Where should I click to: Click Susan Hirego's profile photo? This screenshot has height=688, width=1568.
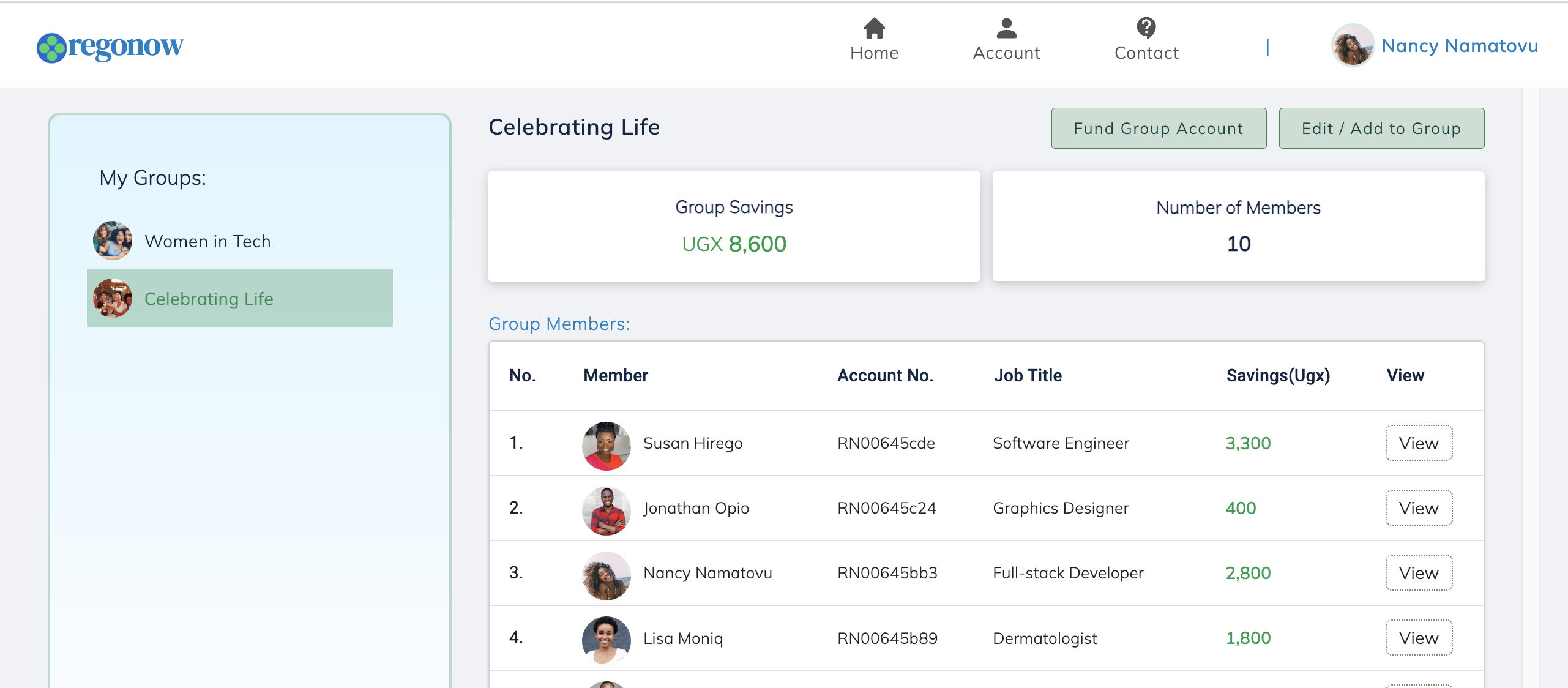point(606,446)
